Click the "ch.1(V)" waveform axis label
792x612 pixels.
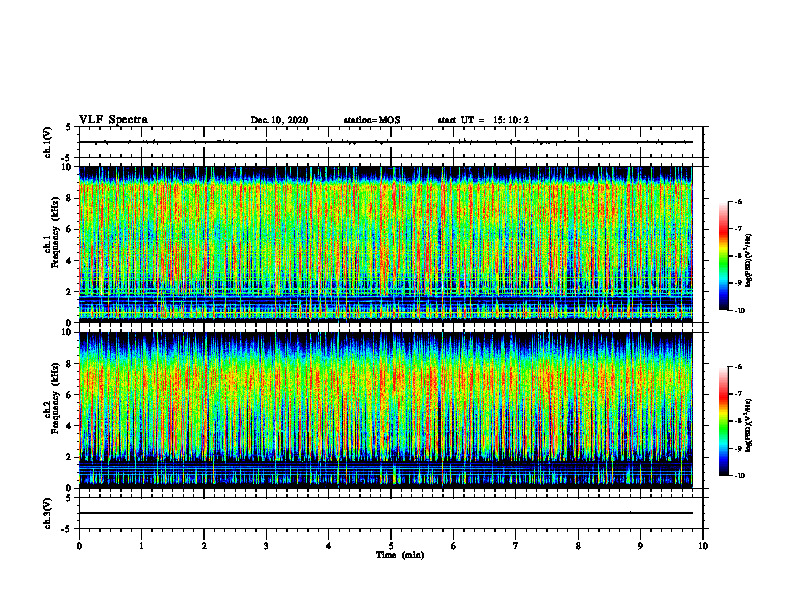(x=47, y=142)
